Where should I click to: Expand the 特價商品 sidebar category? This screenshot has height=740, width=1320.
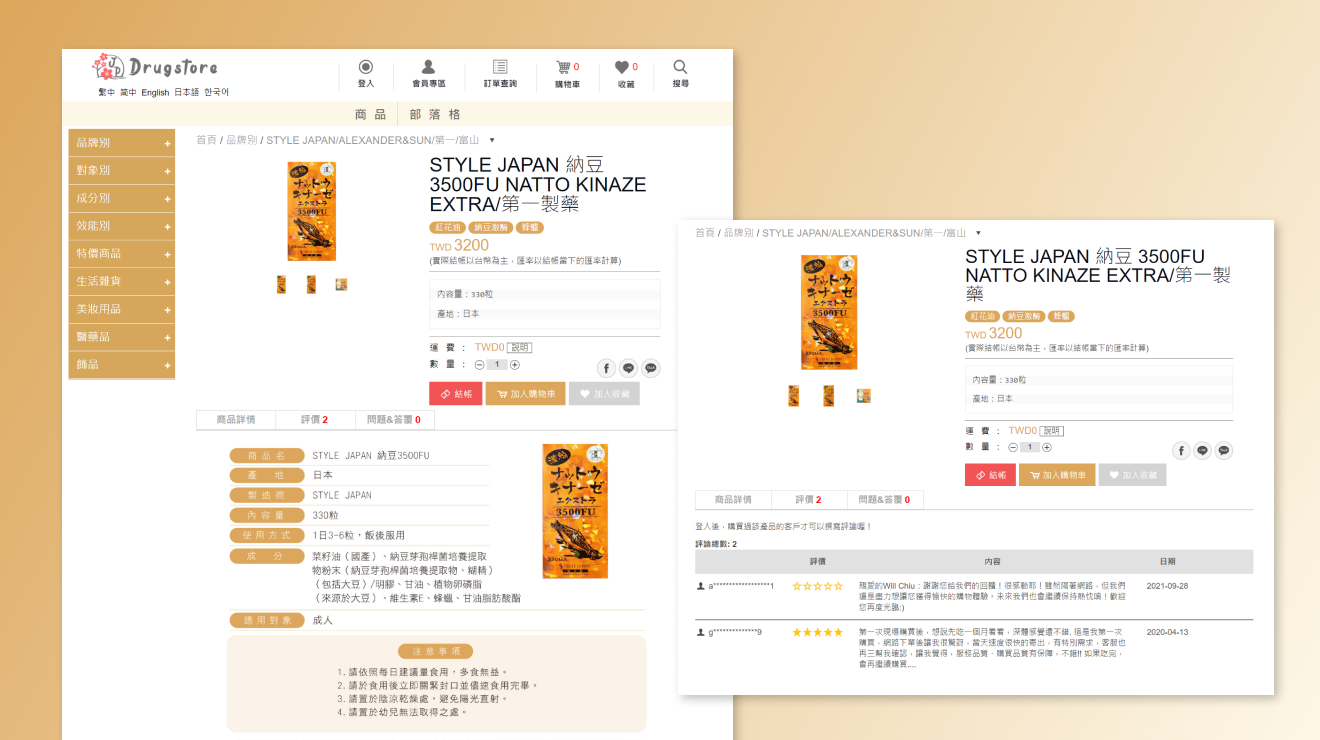click(x=122, y=254)
